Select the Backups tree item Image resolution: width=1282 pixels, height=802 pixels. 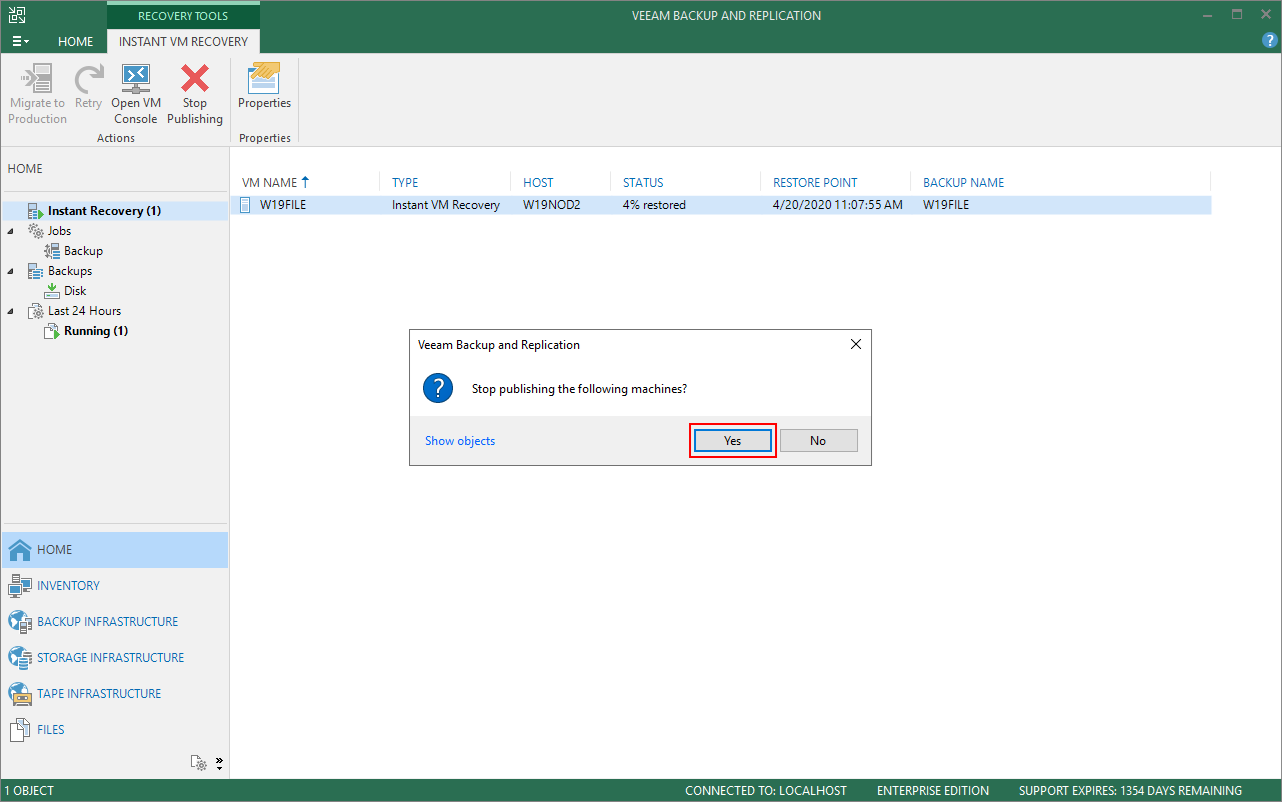tap(70, 271)
